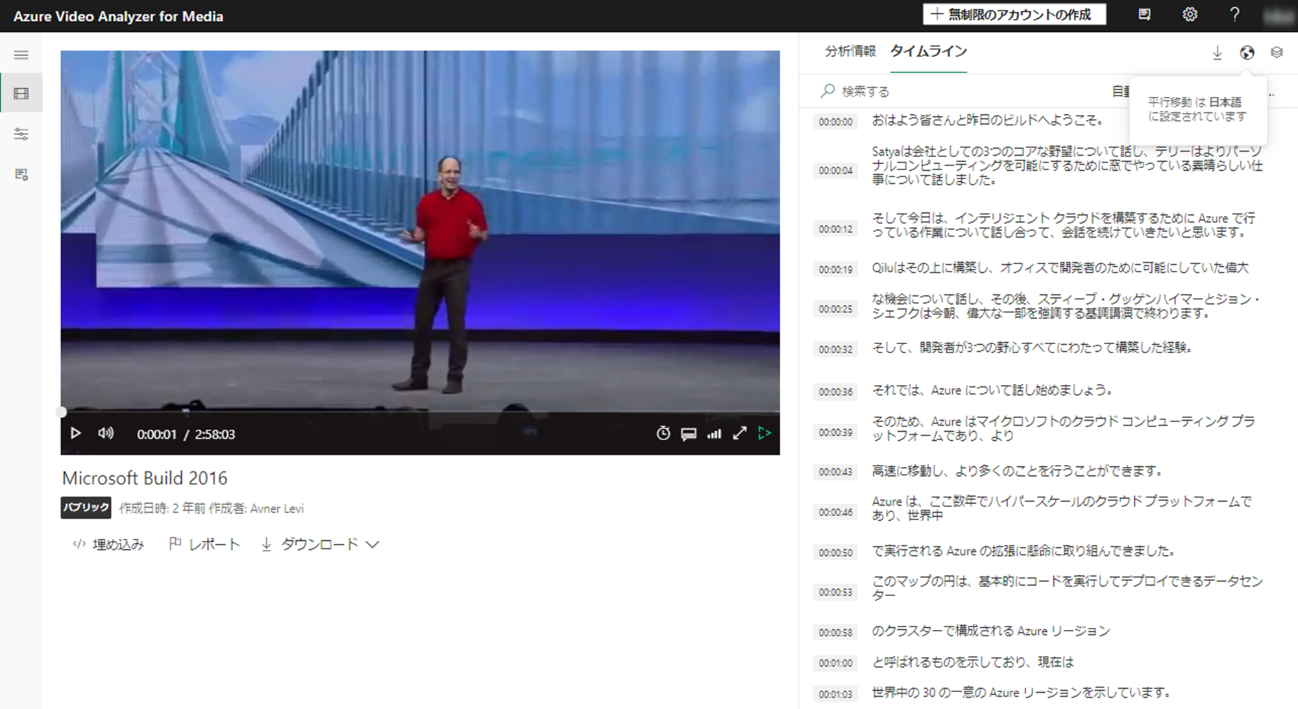Jump to timestamp 00:00:04 in timeline
The height and width of the screenshot is (709, 1298).
coord(835,171)
